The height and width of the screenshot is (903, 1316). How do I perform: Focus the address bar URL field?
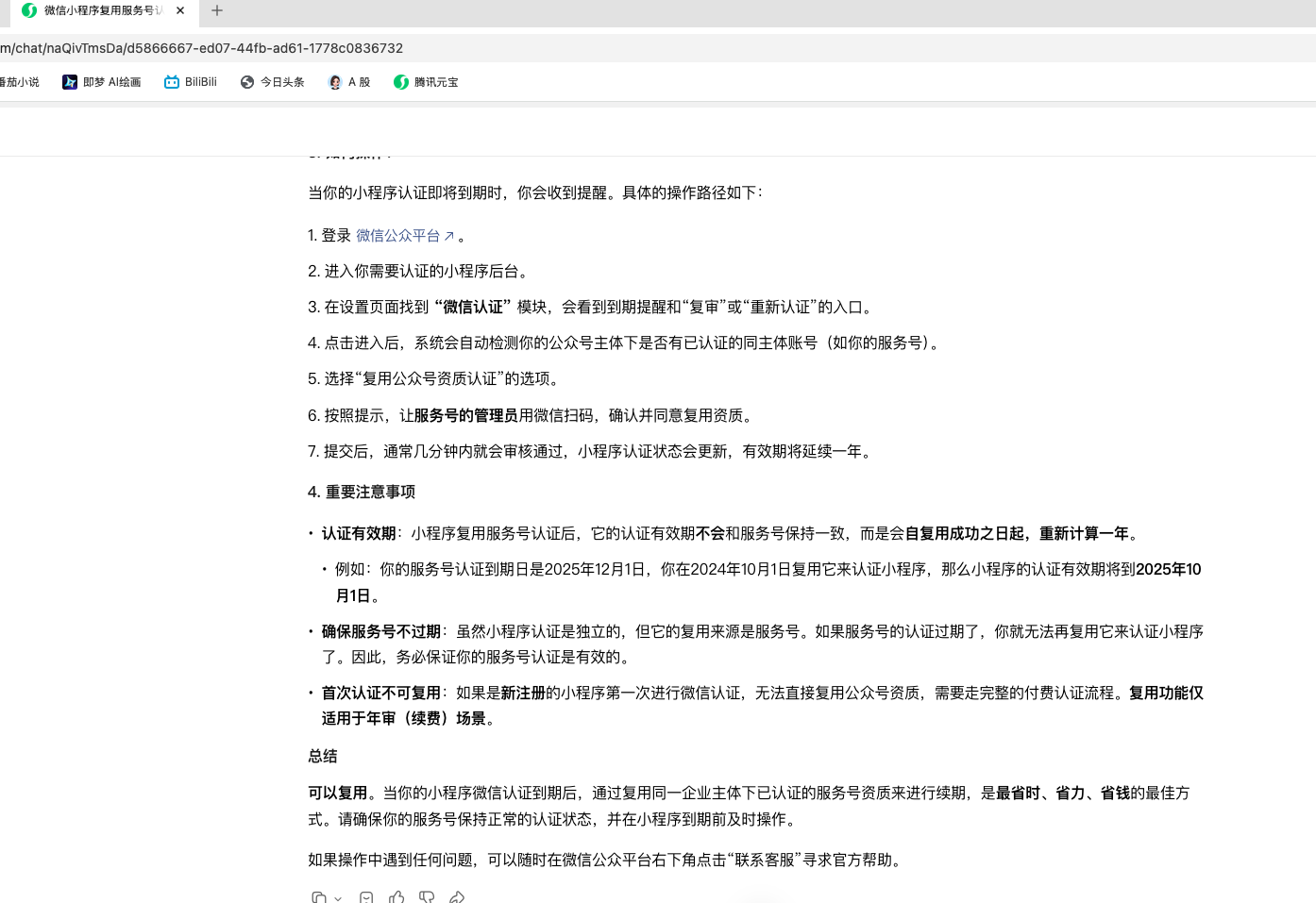point(658,48)
